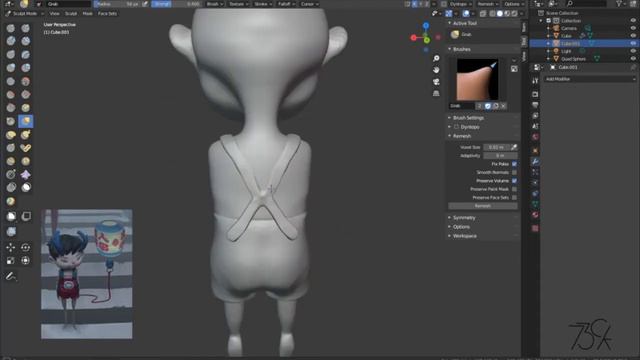
Task: Select the Box Mask tool
Action: (x=11, y=216)
